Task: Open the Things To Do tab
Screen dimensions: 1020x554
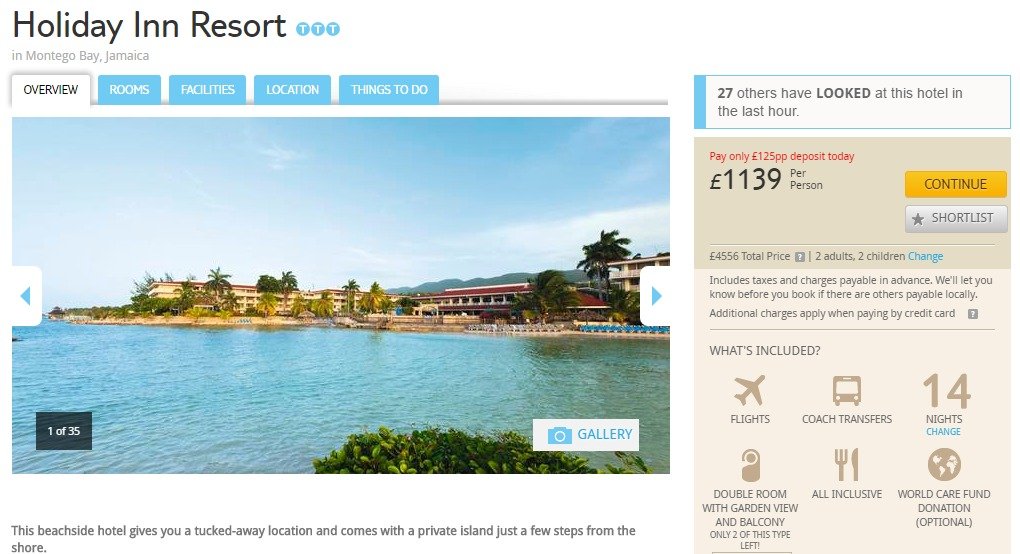Action: coord(389,90)
